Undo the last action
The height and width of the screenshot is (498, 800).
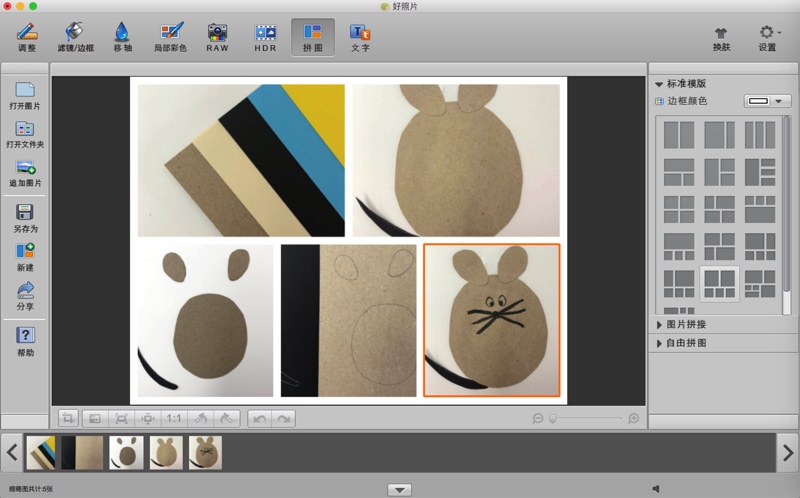(x=260, y=418)
